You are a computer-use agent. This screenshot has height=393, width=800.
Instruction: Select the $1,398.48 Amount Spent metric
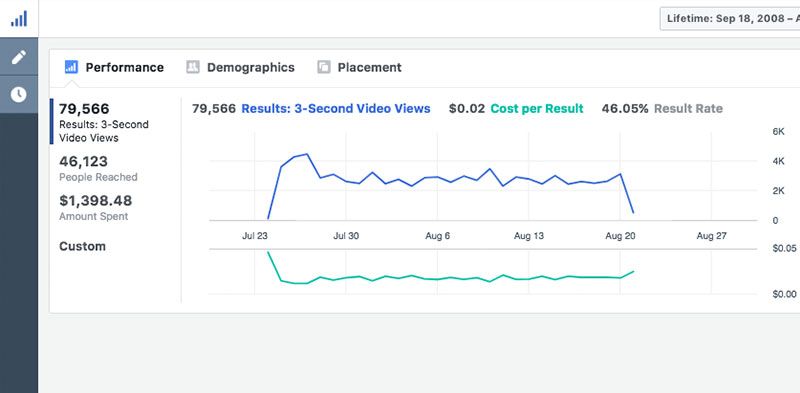point(95,207)
